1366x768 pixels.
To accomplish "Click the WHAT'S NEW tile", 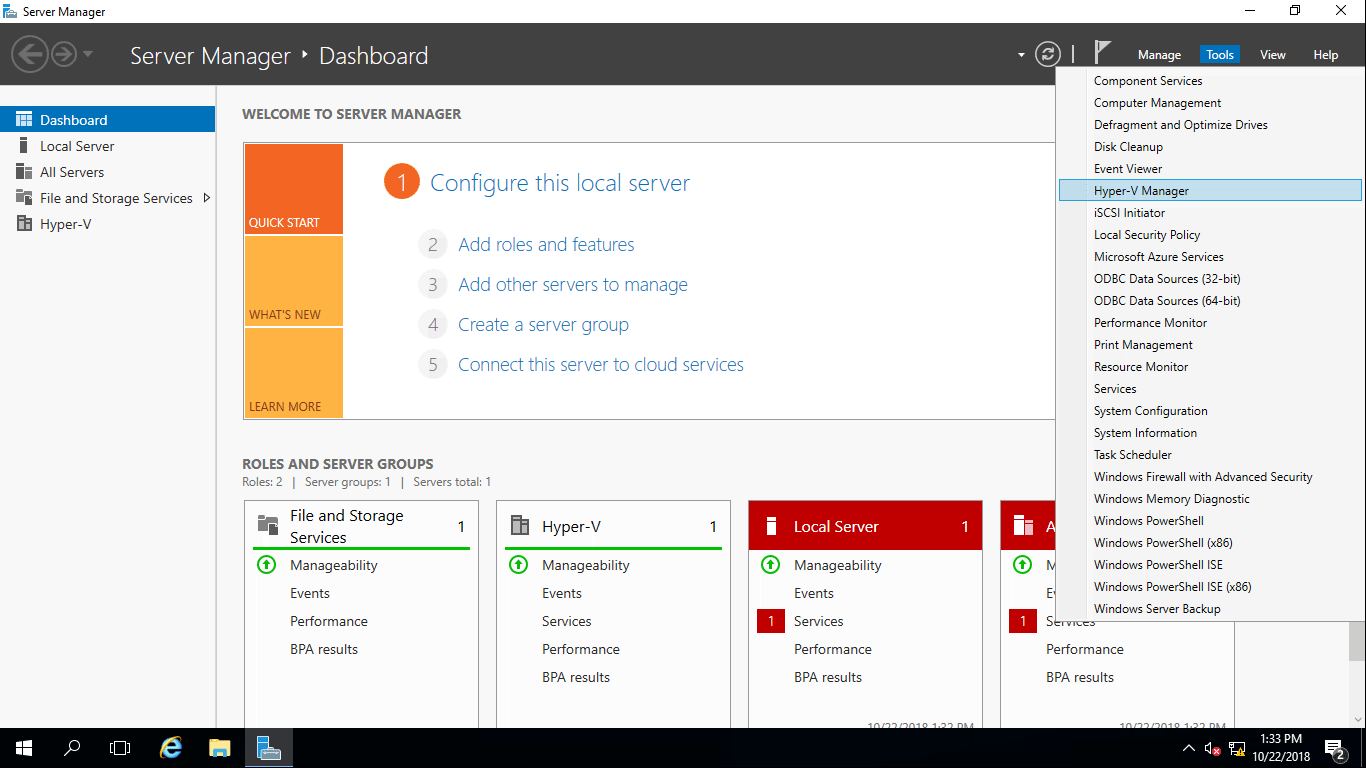I will point(293,281).
